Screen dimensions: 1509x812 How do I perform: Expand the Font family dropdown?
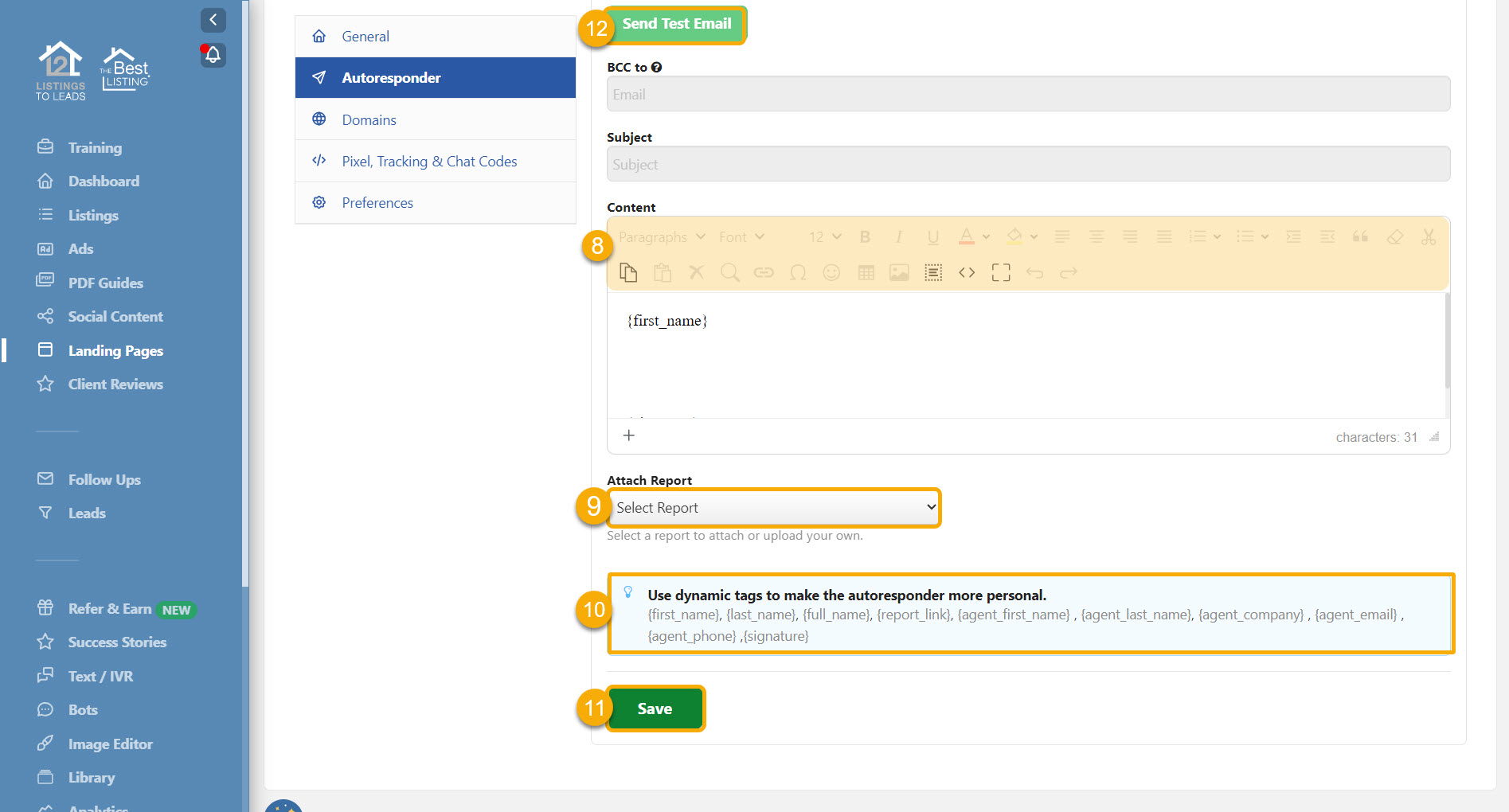pos(741,237)
